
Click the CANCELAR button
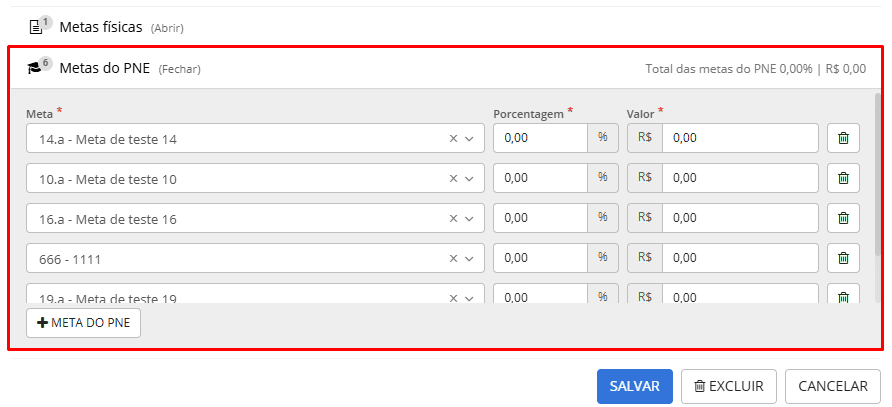(x=833, y=387)
